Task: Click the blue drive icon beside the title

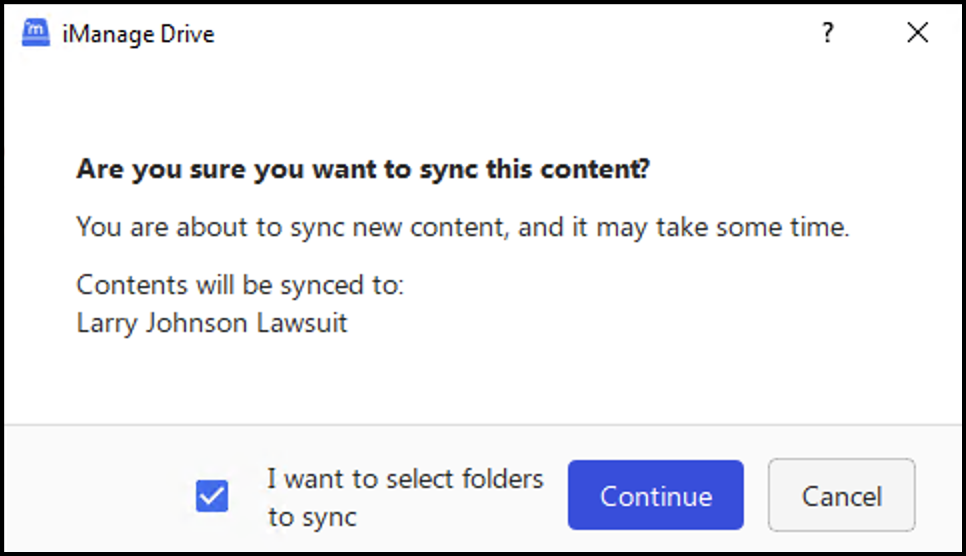Action: pos(37,34)
